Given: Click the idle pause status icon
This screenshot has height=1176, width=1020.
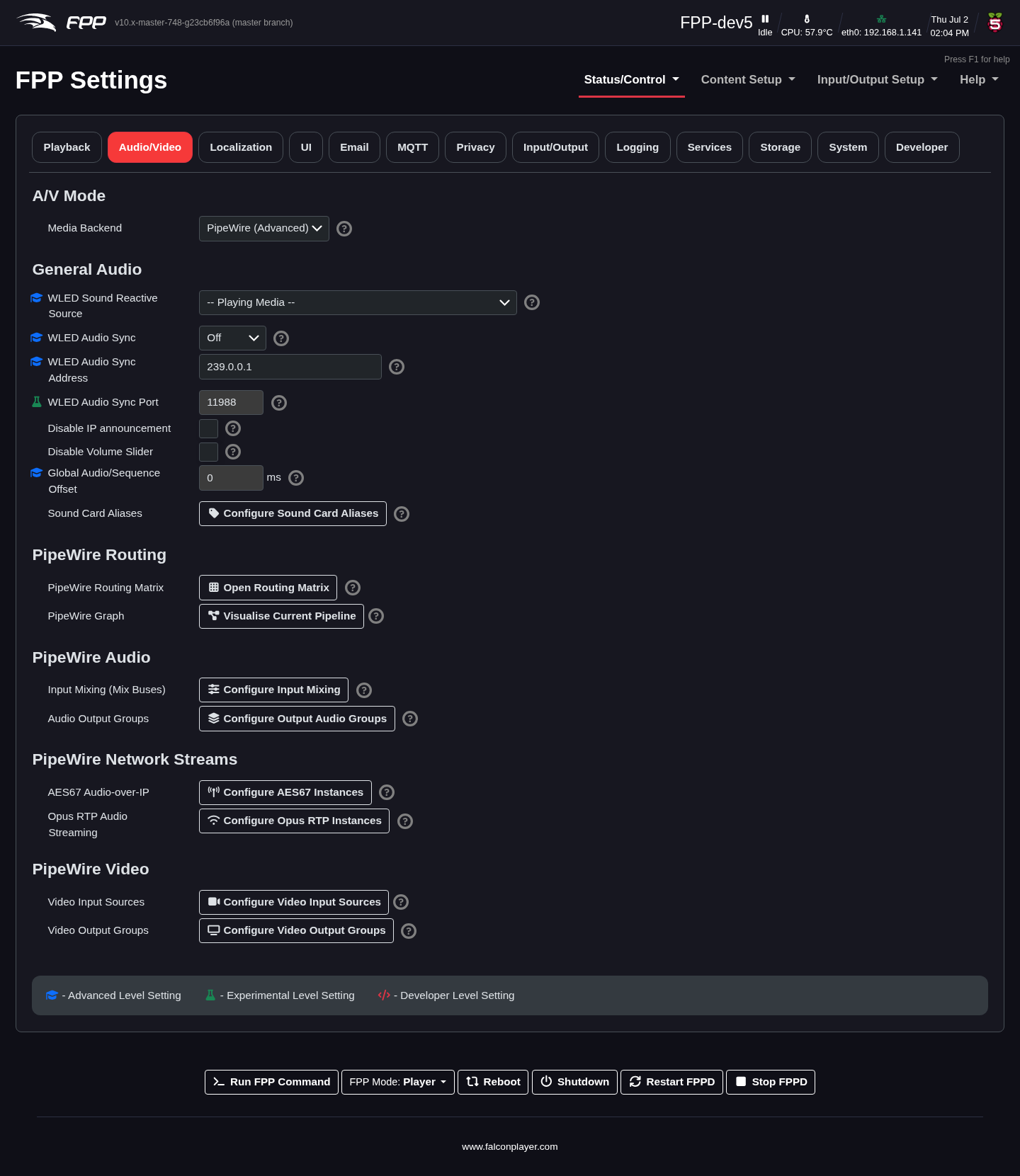Looking at the screenshot, I should click(x=765, y=19).
